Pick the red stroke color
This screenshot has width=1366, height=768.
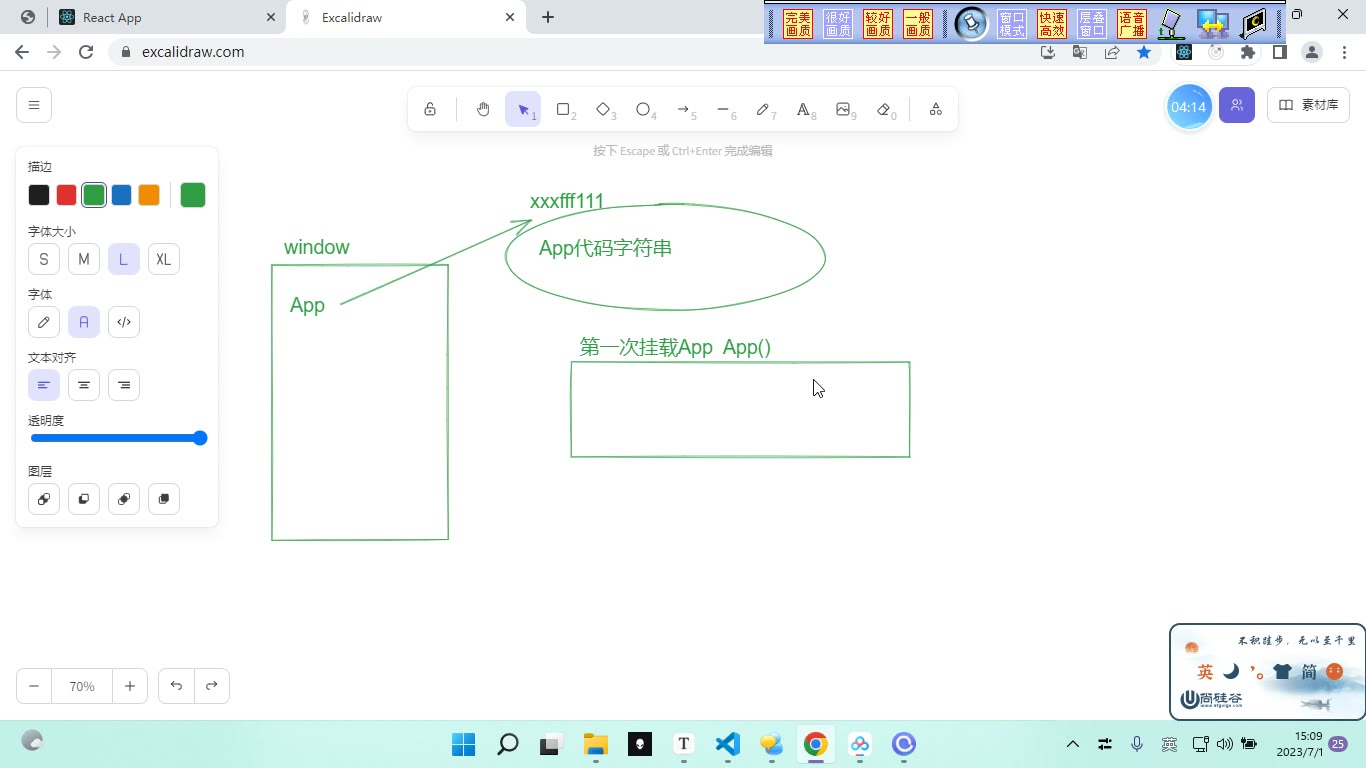(x=66, y=195)
